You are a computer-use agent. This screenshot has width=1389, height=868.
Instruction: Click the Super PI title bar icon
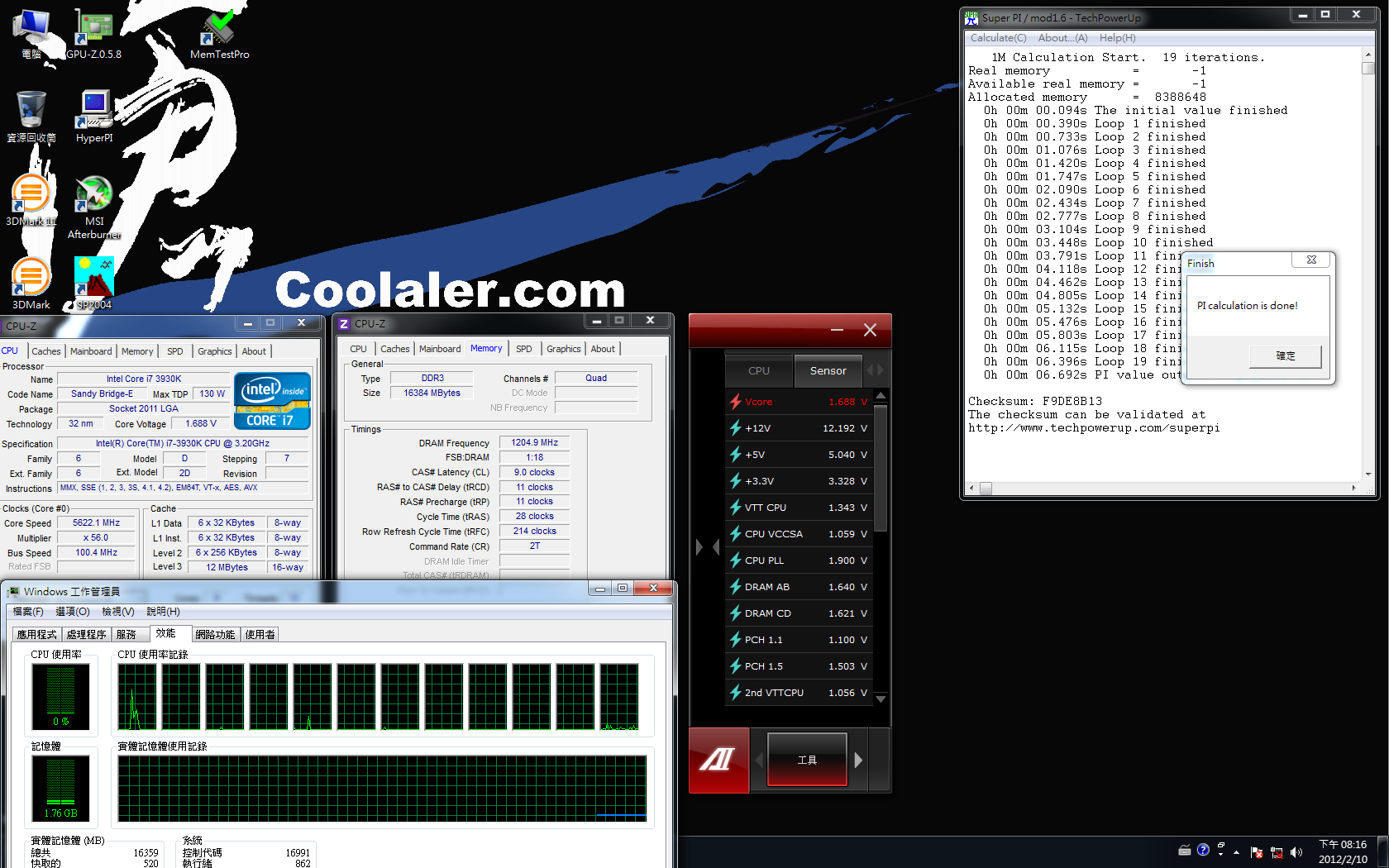971,17
